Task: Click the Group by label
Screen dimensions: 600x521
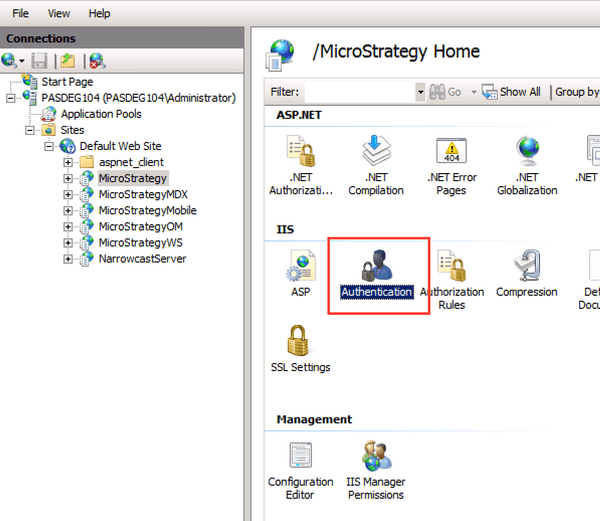Action: (x=577, y=92)
